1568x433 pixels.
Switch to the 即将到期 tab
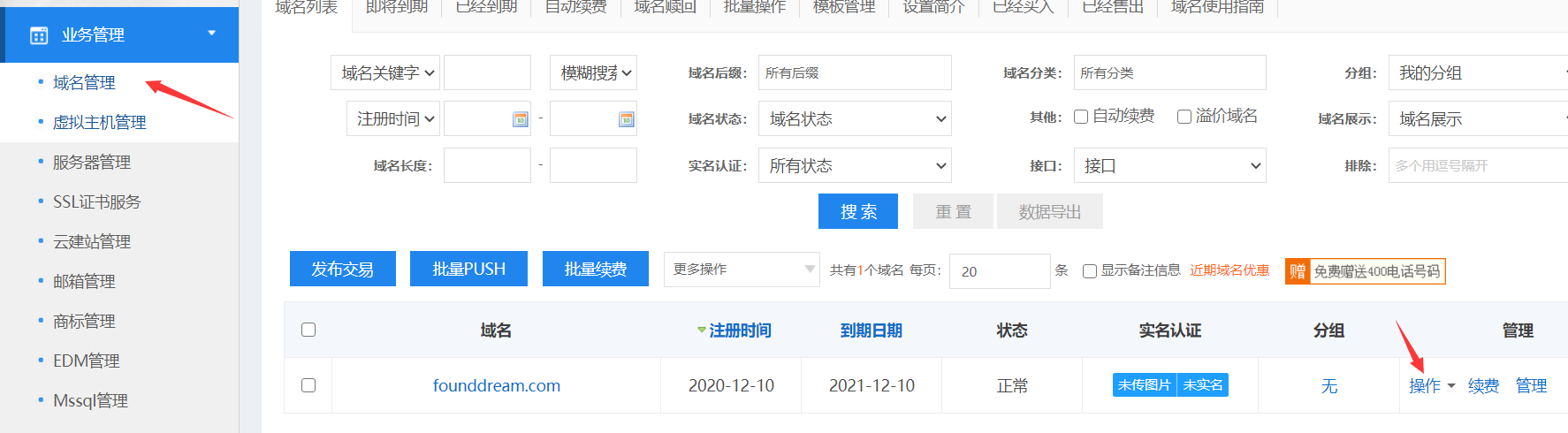click(397, 7)
